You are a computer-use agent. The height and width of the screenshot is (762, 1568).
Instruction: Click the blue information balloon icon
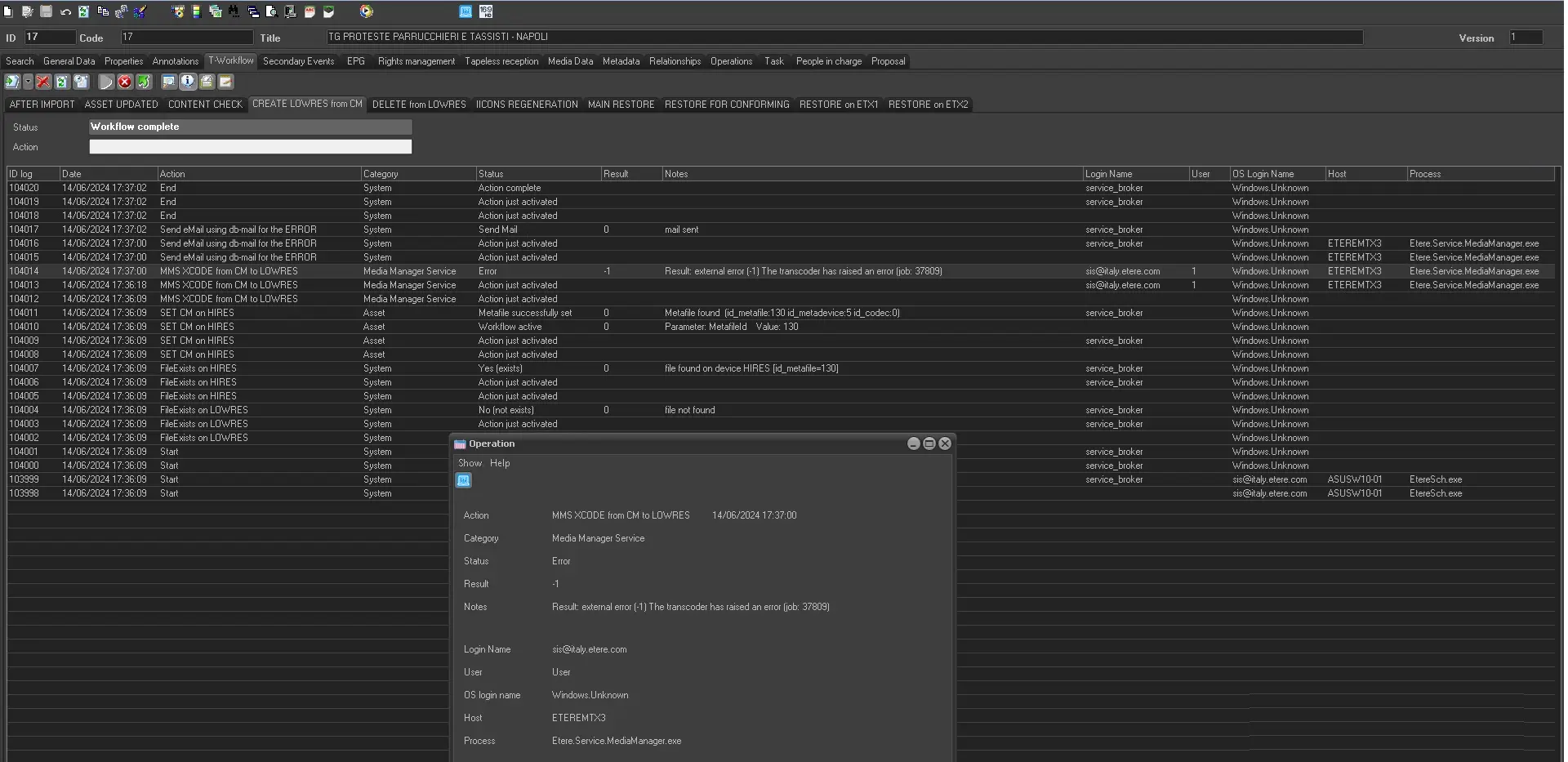[x=188, y=82]
